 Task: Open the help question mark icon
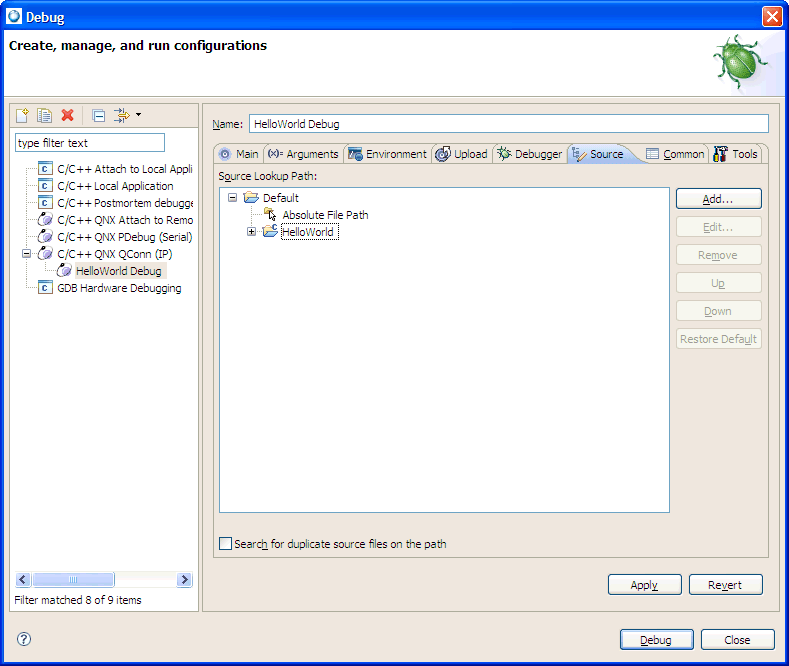pyautogui.click(x=24, y=639)
